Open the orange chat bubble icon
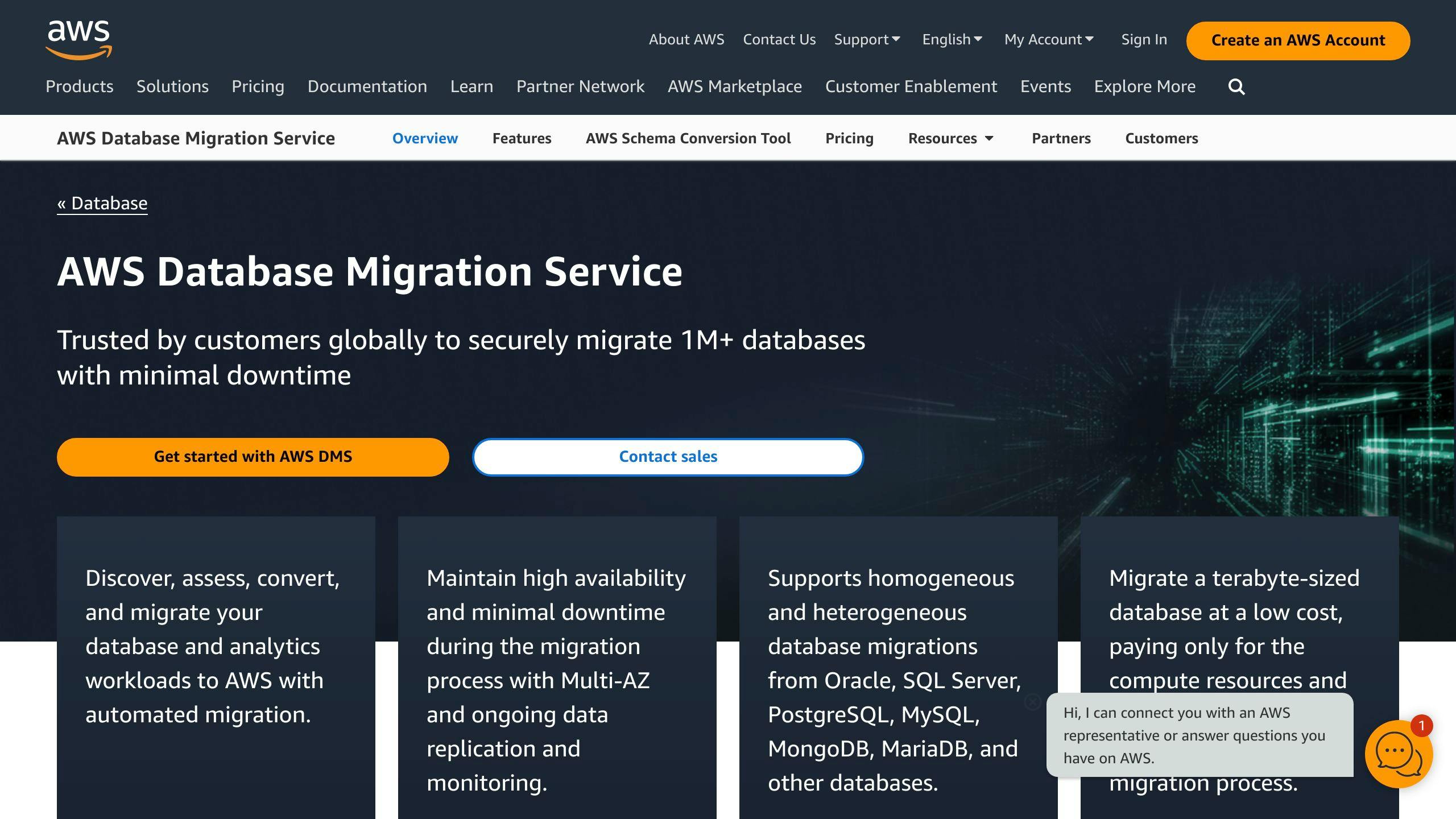 pyautogui.click(x=1399, y=754)
